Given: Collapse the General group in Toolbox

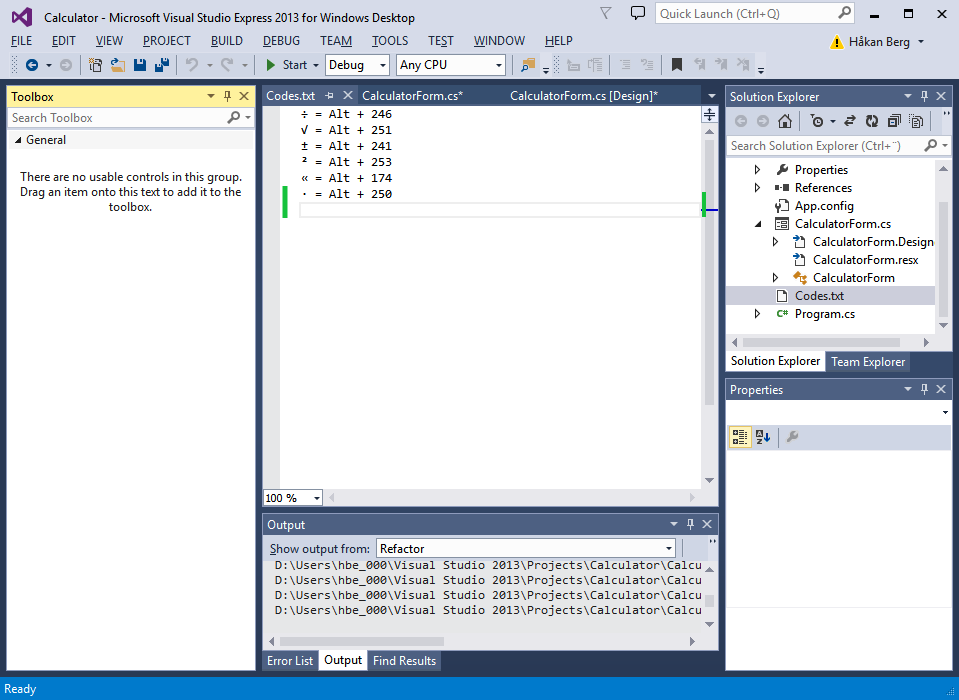Looking at the screenshot, I should (x=18, y=140).
